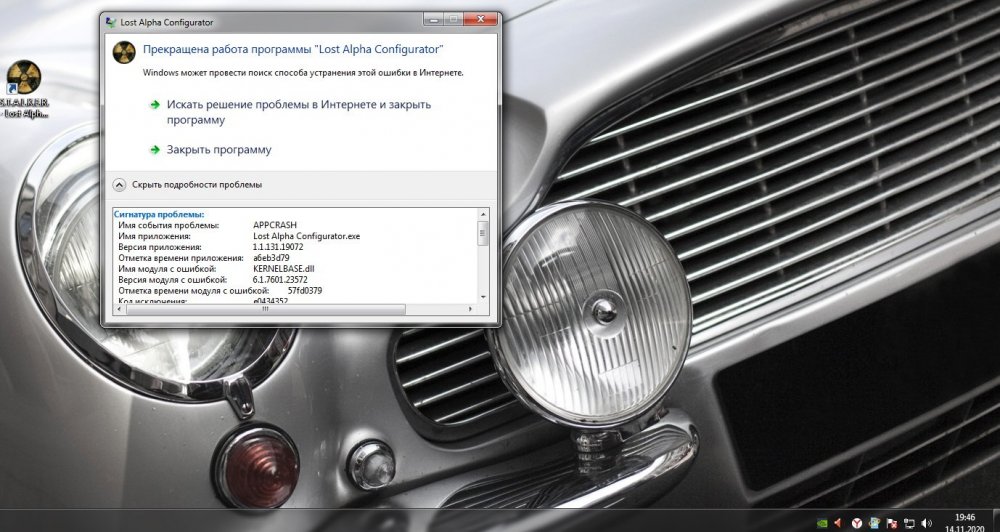The width and height of the screenshot is (1000, 532).
Task: Select the 'Сигнатура проблемы:' heading text
Action: 159,214
